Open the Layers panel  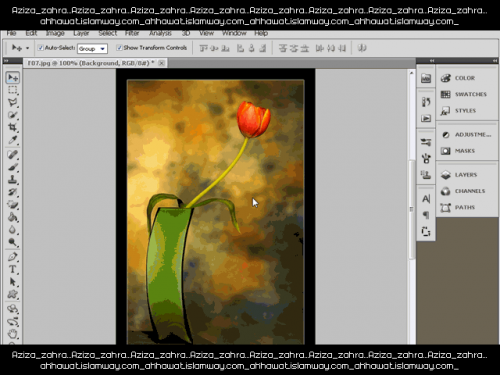(x=465, y=175)
